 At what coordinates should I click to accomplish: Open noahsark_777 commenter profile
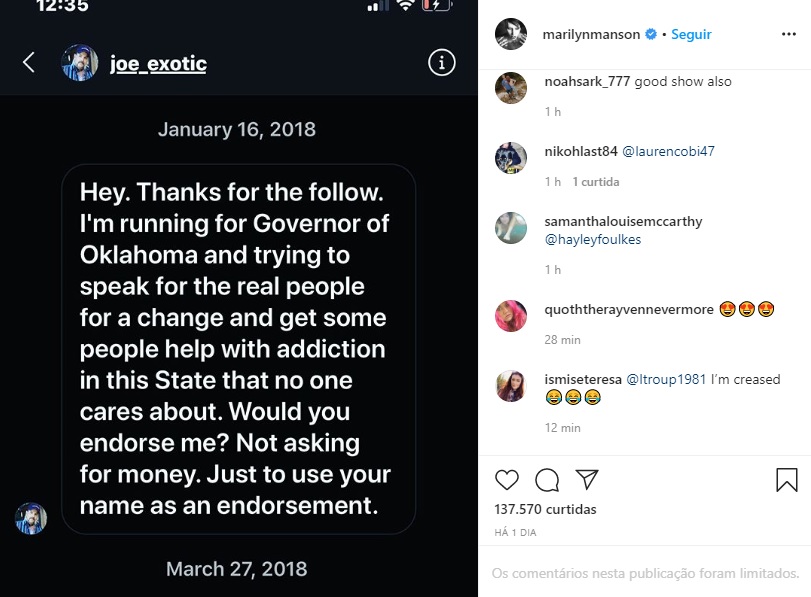click(587, 82)
